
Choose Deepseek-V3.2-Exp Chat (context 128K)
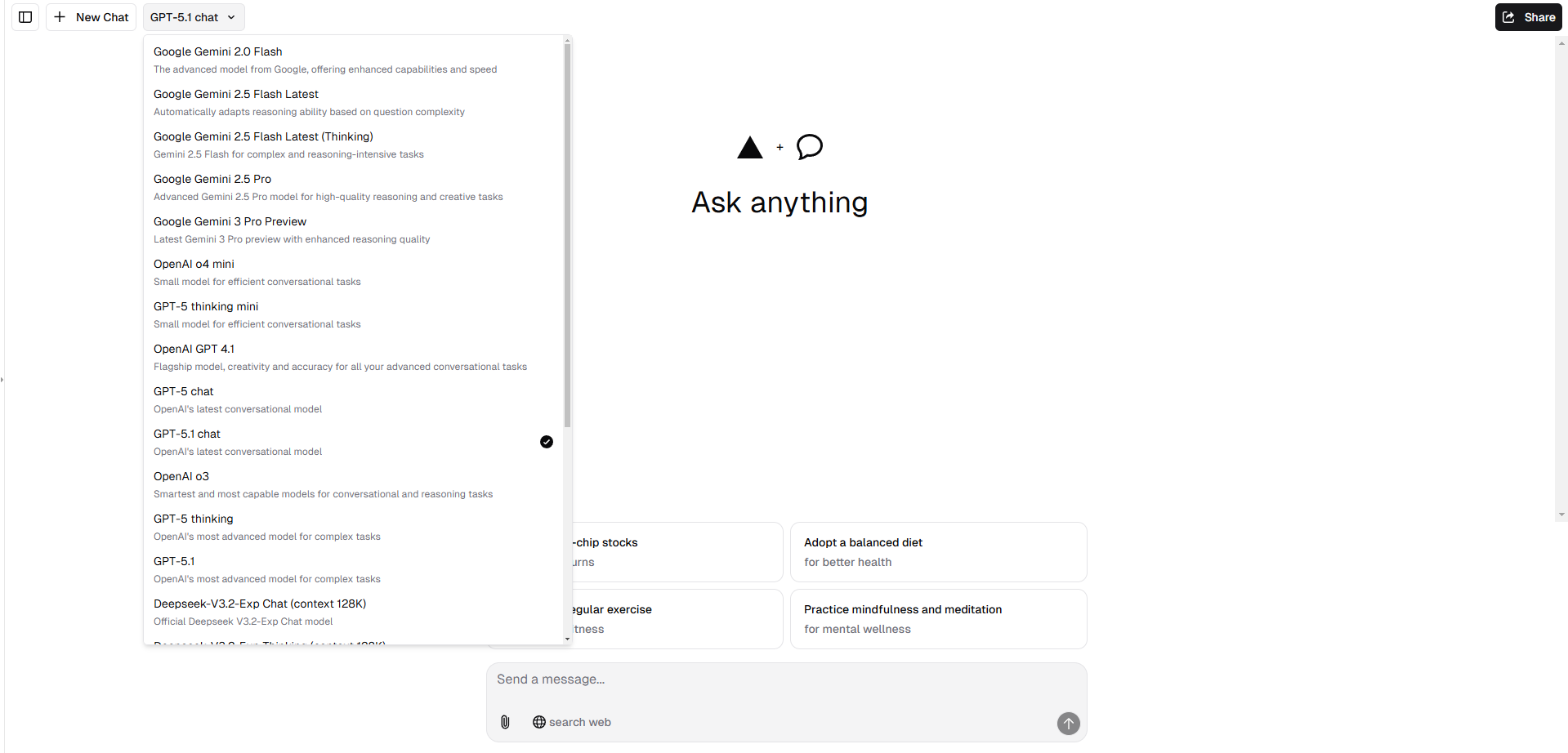(353, 612)
